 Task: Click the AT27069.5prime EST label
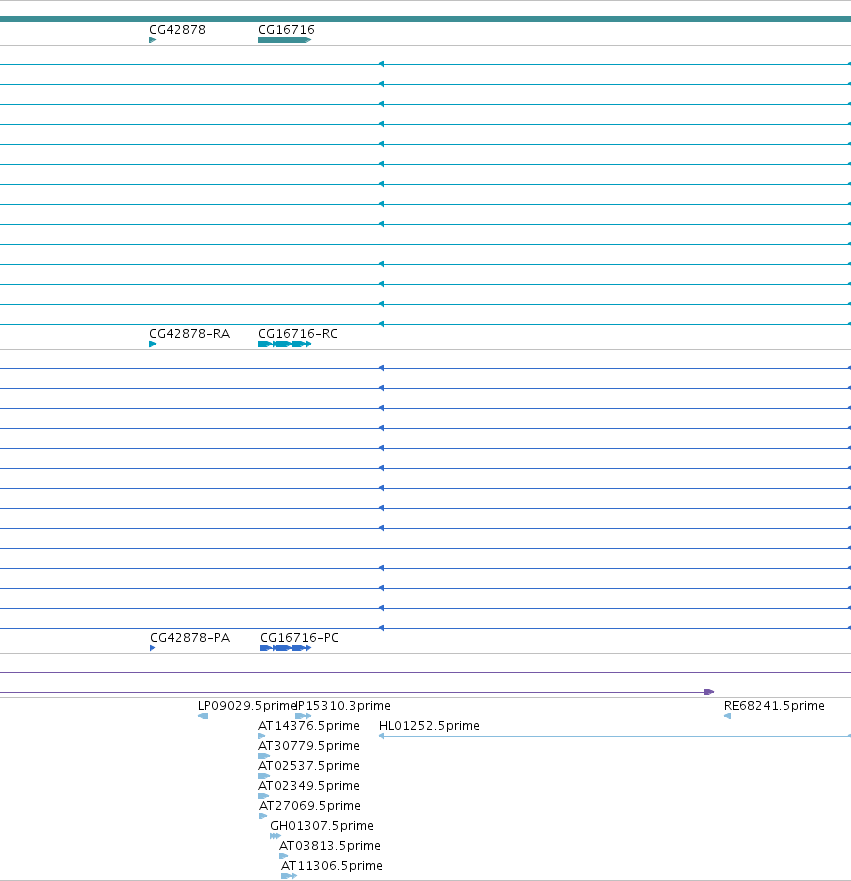tap(310, 806)
